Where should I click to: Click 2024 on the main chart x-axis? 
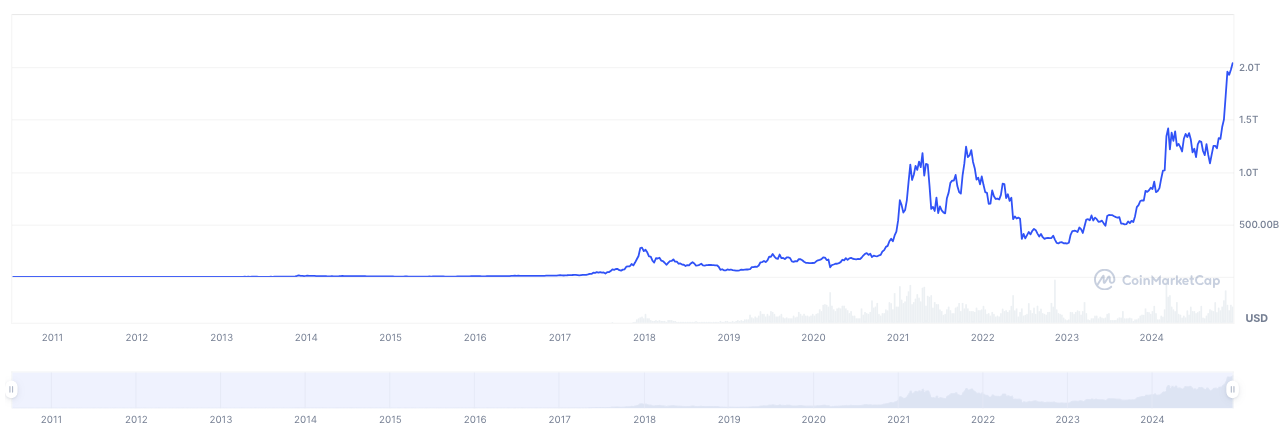click(x=1152, y=338)
